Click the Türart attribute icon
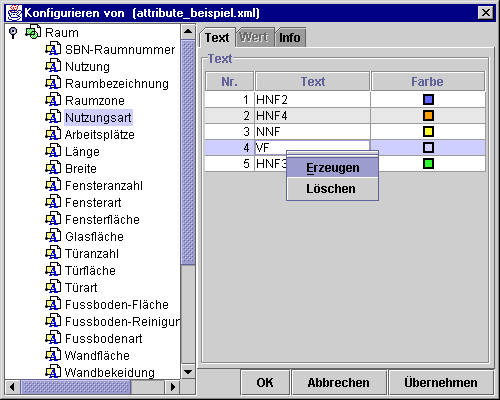Screen dimensions: 500x400 53,287
